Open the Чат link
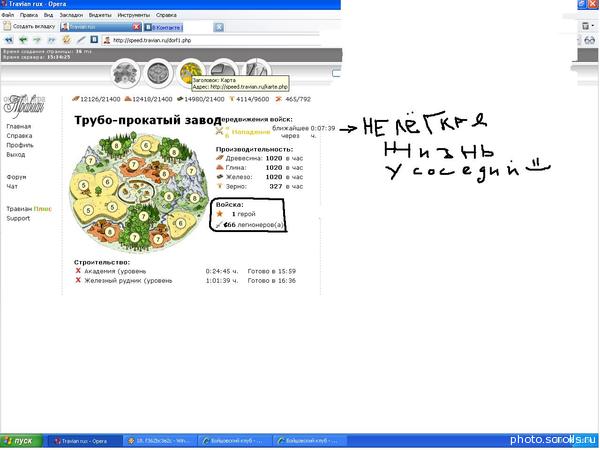Screen dimensions: 600x450 click(12, 187)
